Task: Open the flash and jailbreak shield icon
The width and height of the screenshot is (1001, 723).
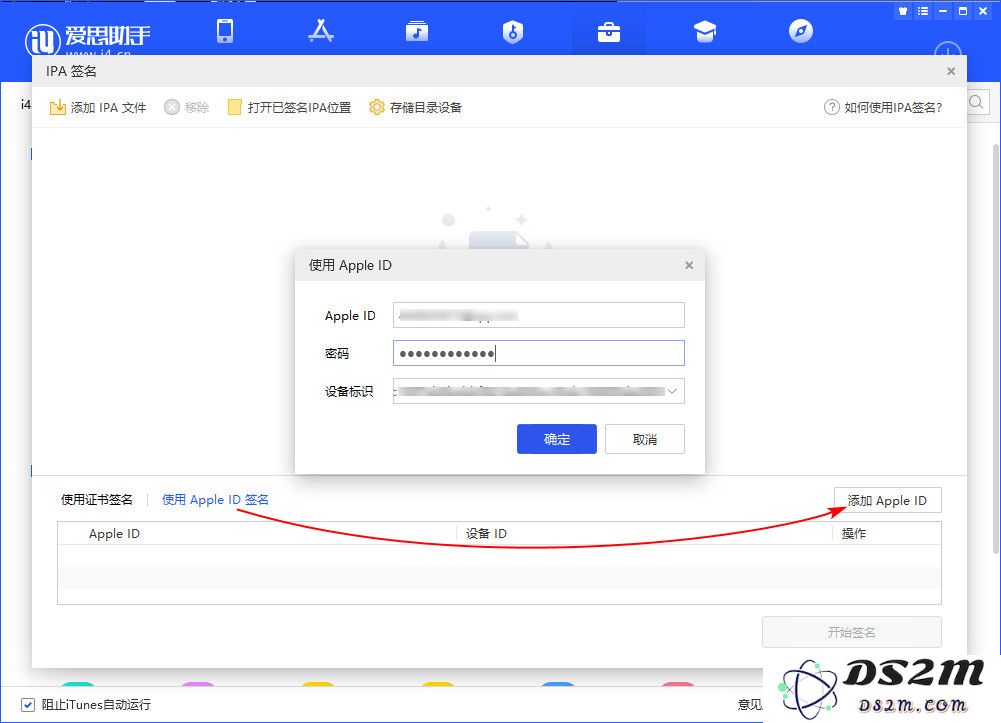Action: pyautogui.click(x=513, y=31)
